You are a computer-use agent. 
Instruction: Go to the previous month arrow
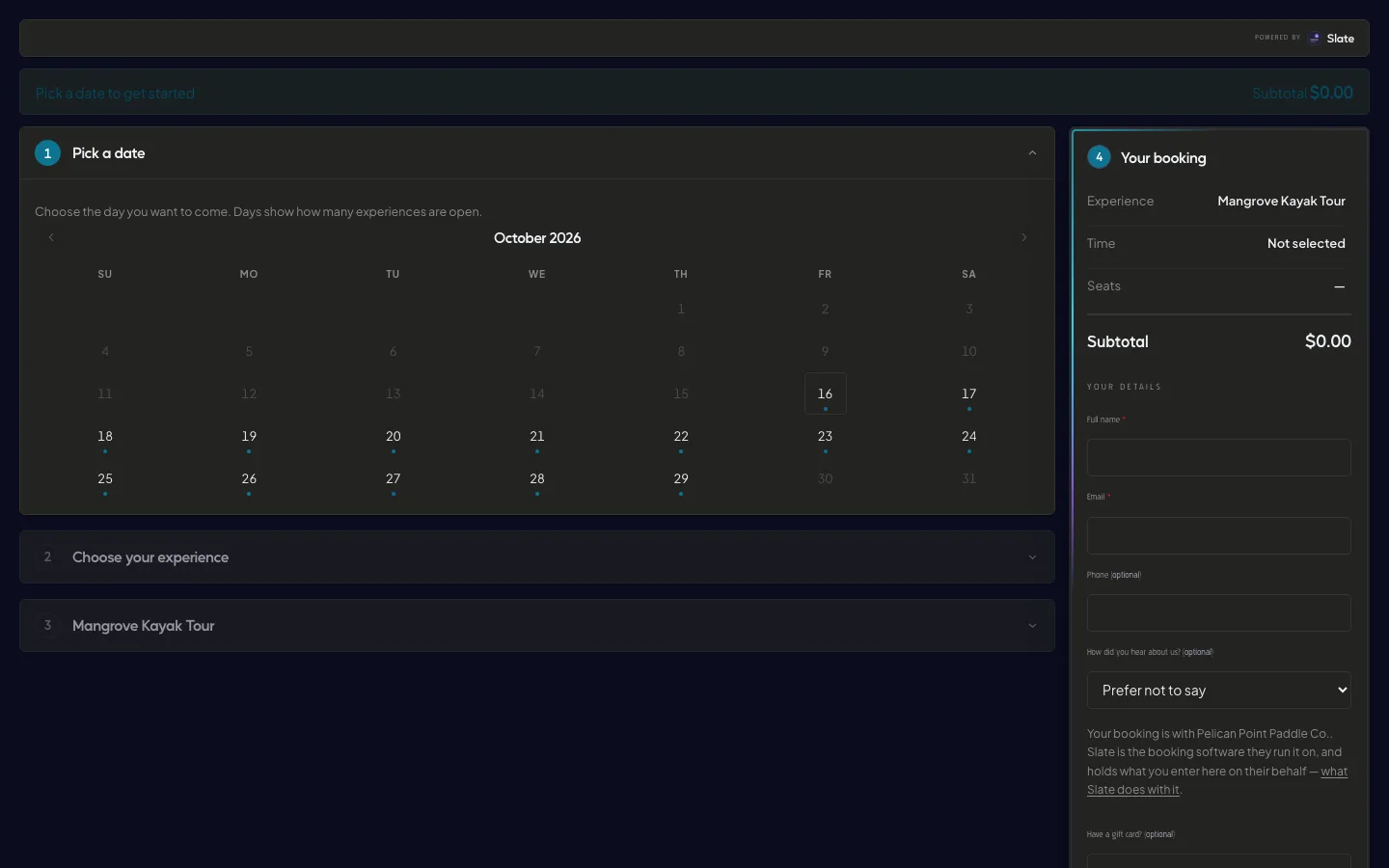(51, 237)
